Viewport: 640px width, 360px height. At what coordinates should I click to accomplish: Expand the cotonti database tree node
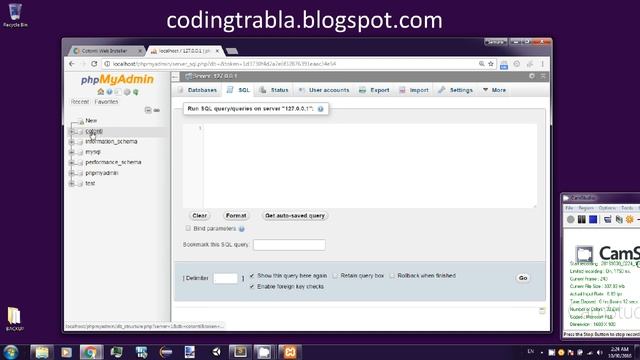tap(72, 131)
